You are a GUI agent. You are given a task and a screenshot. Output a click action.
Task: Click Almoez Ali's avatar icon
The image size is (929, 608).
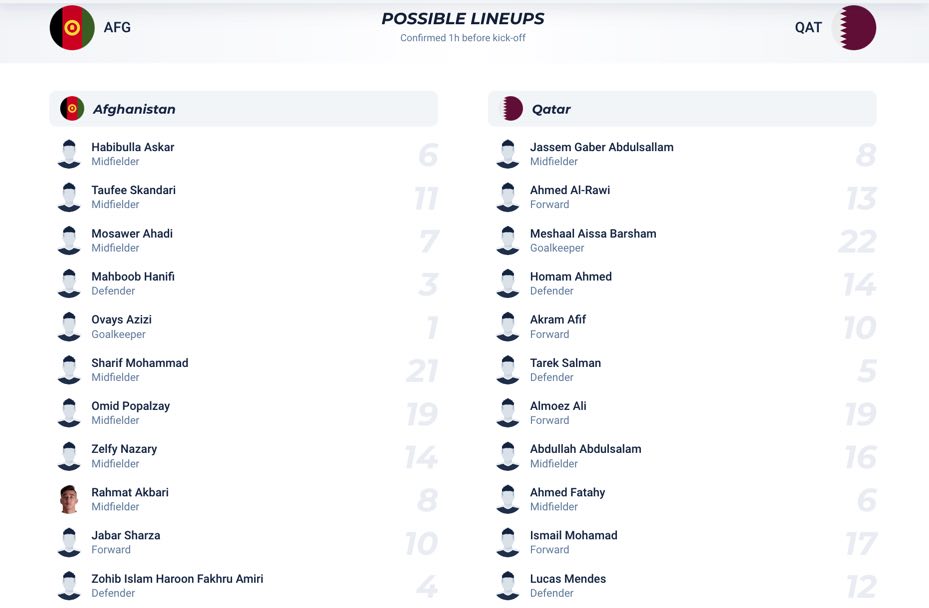[x=508, y=413]
